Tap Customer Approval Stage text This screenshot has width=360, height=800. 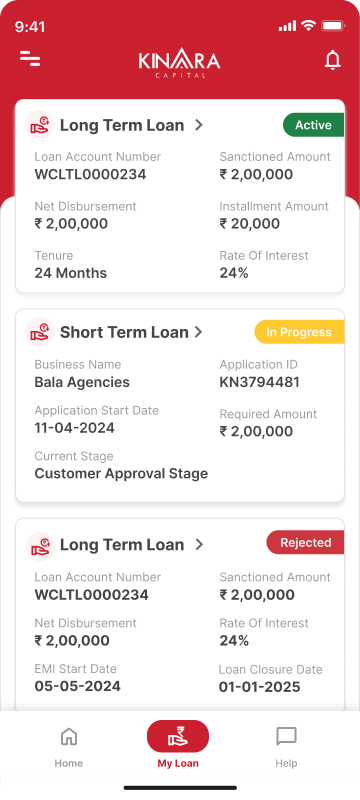tap(121, 473)
